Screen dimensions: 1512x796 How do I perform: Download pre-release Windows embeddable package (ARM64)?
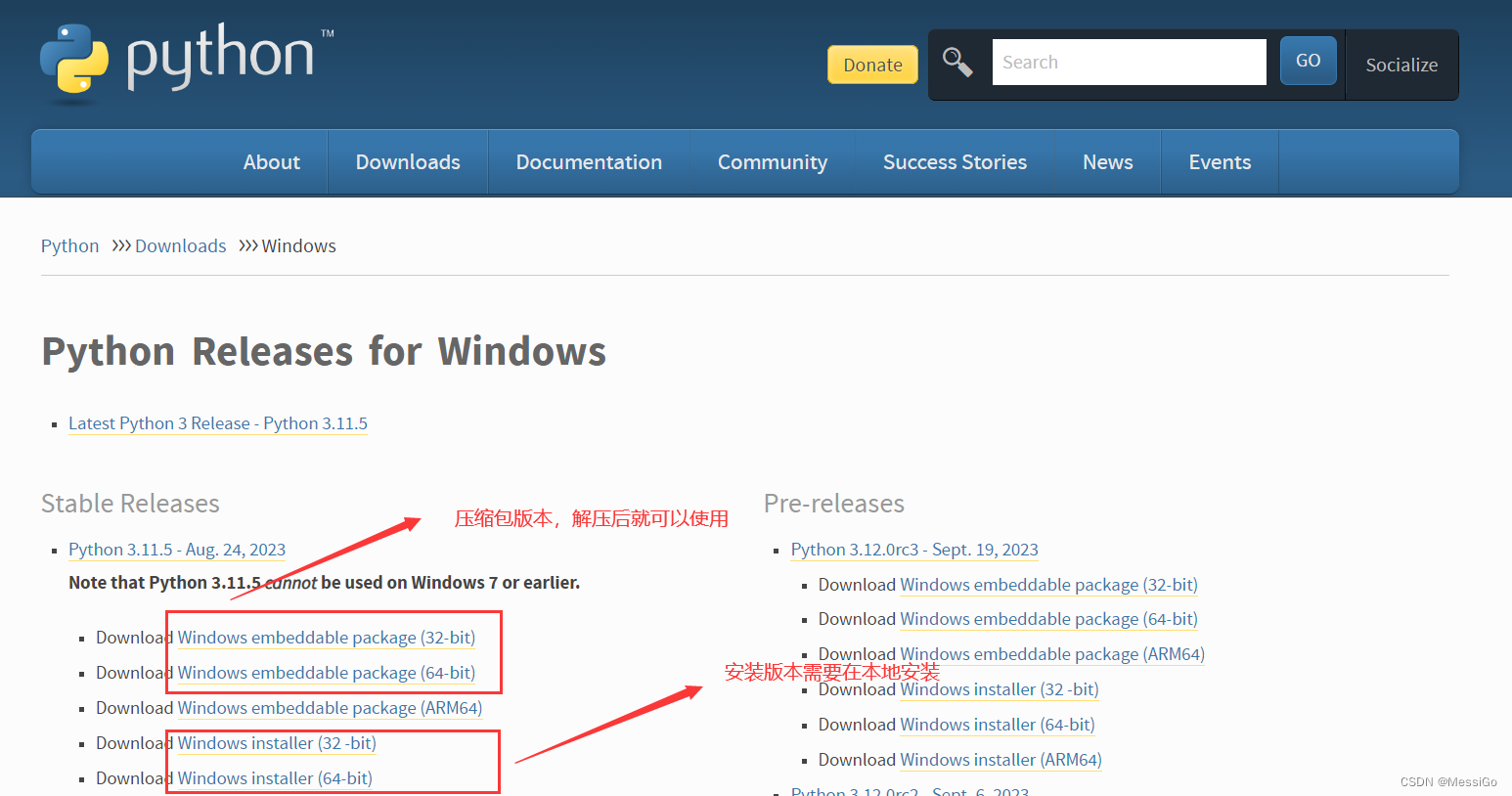point(1052,654)
